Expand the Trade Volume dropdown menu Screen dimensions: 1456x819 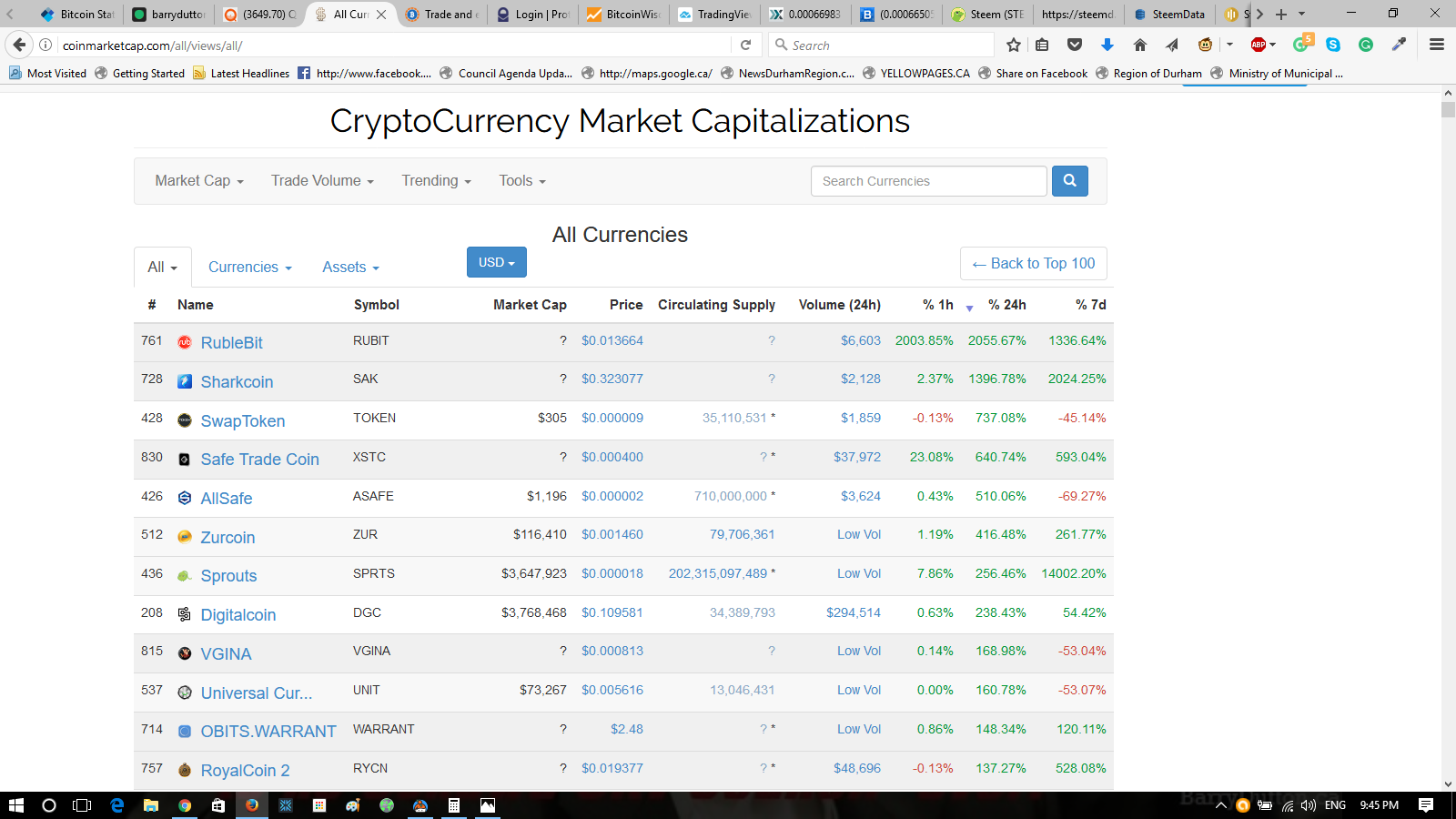tap(322, 181)
